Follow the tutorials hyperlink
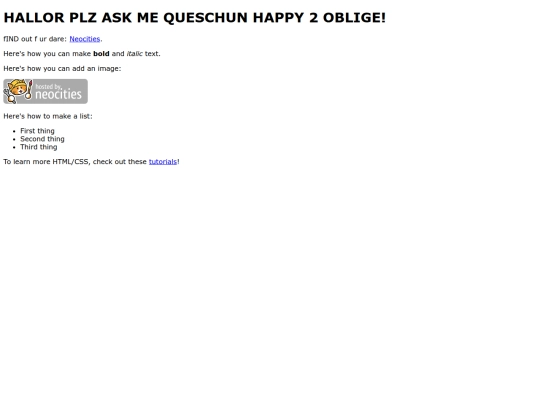 pyautogui.click(x=163, y=162)
